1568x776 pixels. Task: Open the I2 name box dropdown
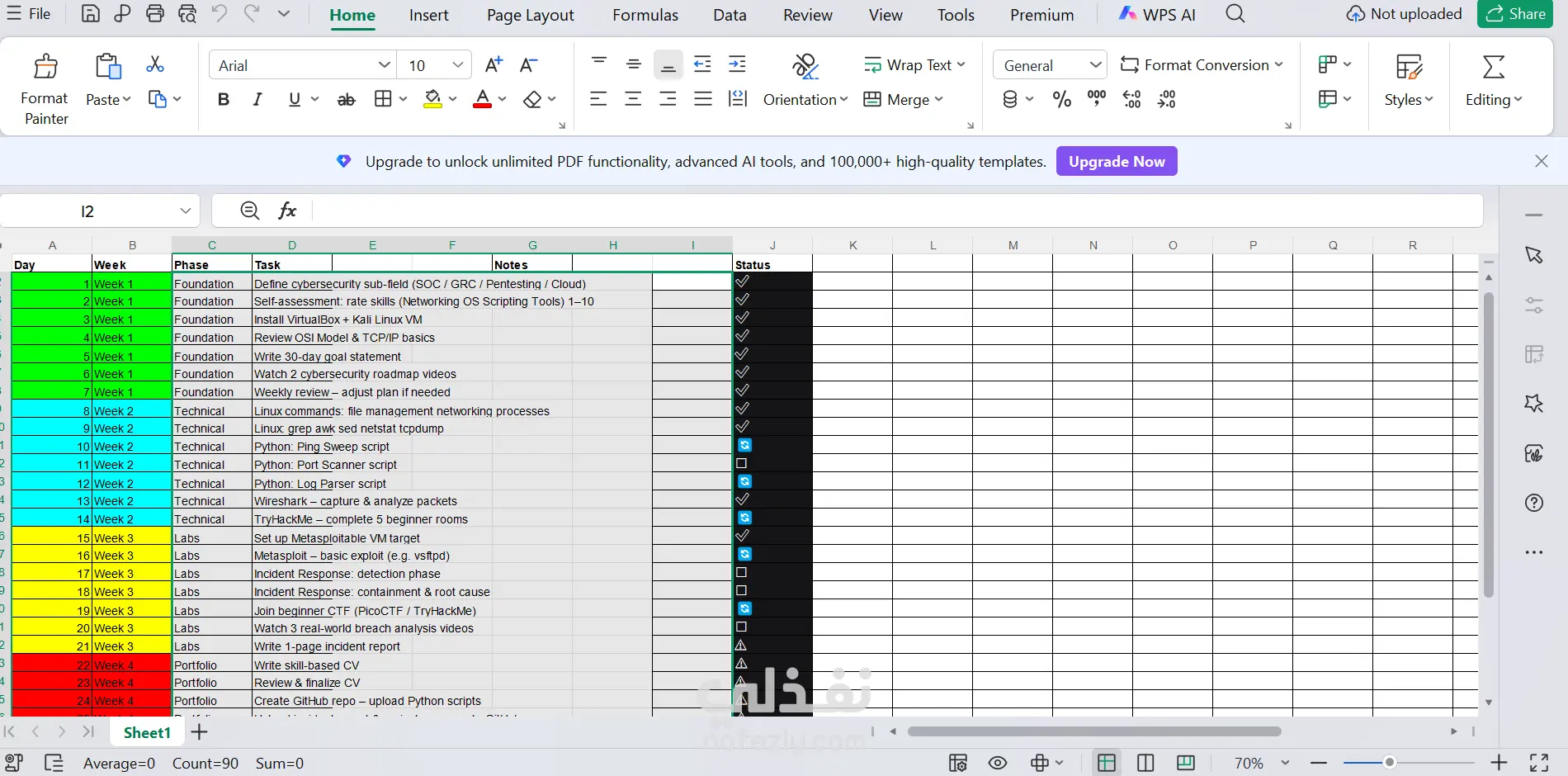[x=185, y=211]
